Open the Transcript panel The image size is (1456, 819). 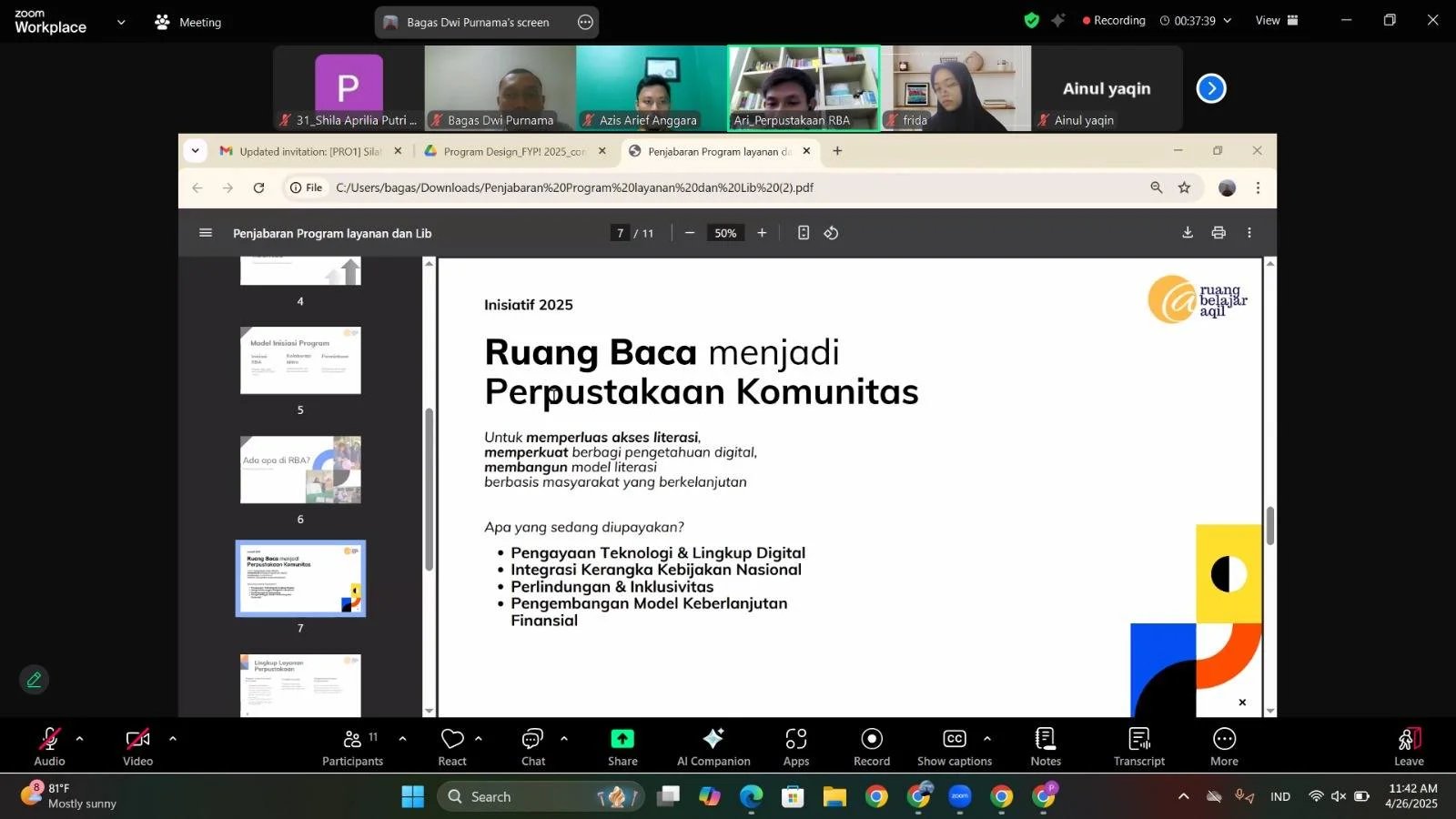(x=1139, y=746)
